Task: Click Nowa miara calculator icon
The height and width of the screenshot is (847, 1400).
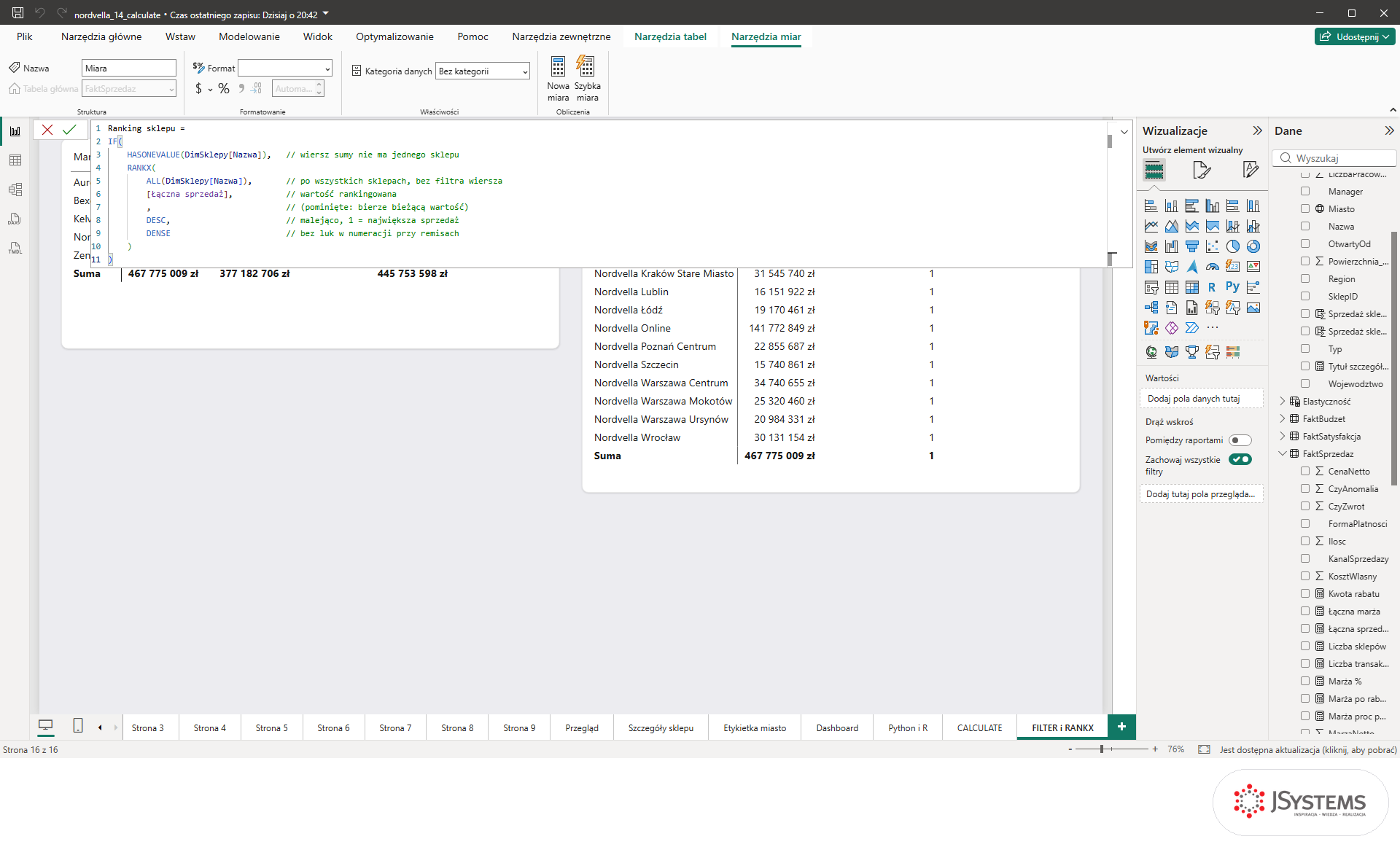Action: click(558, 67)
